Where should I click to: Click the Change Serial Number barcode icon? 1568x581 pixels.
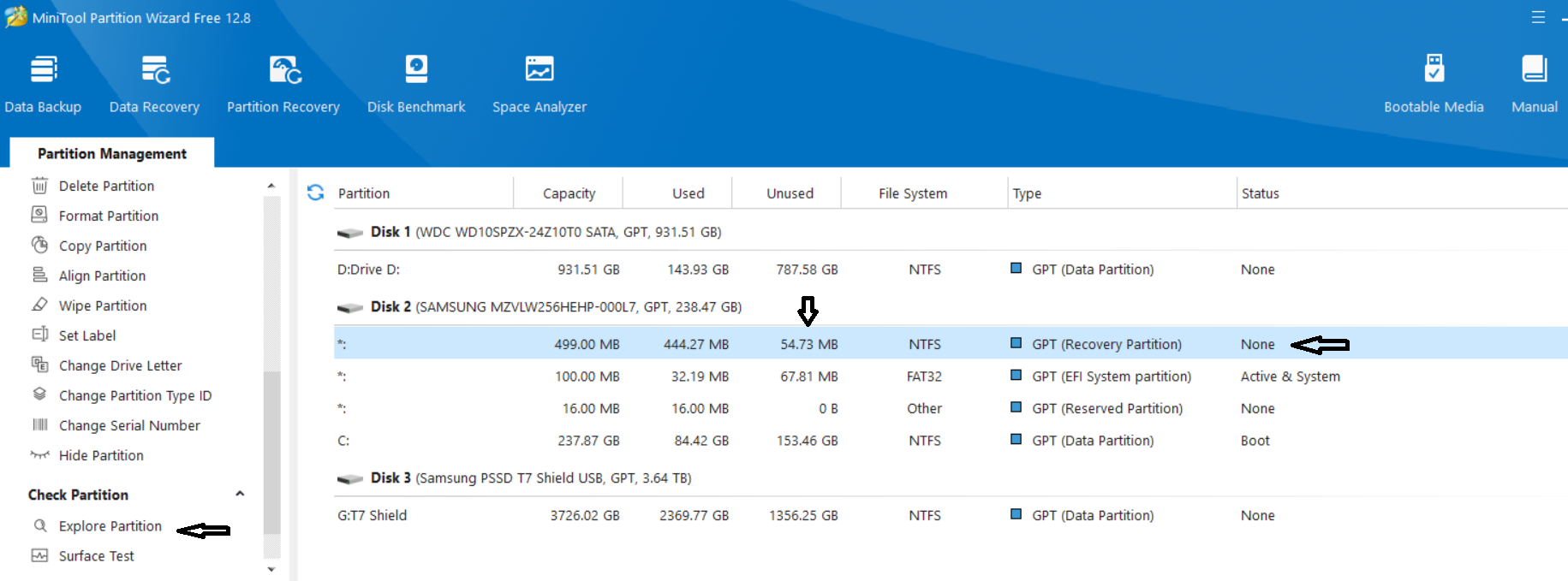pos(39,424)
